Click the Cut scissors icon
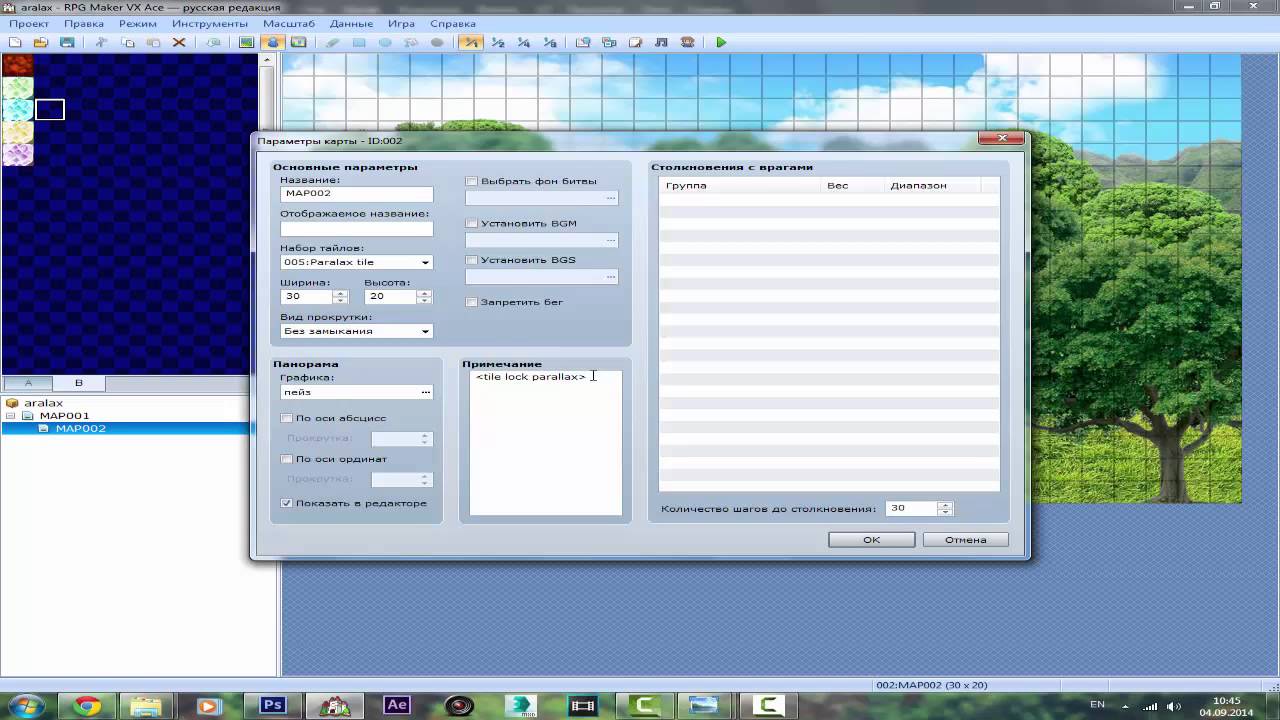This screenshot has width=1280, height=720. 101,42
